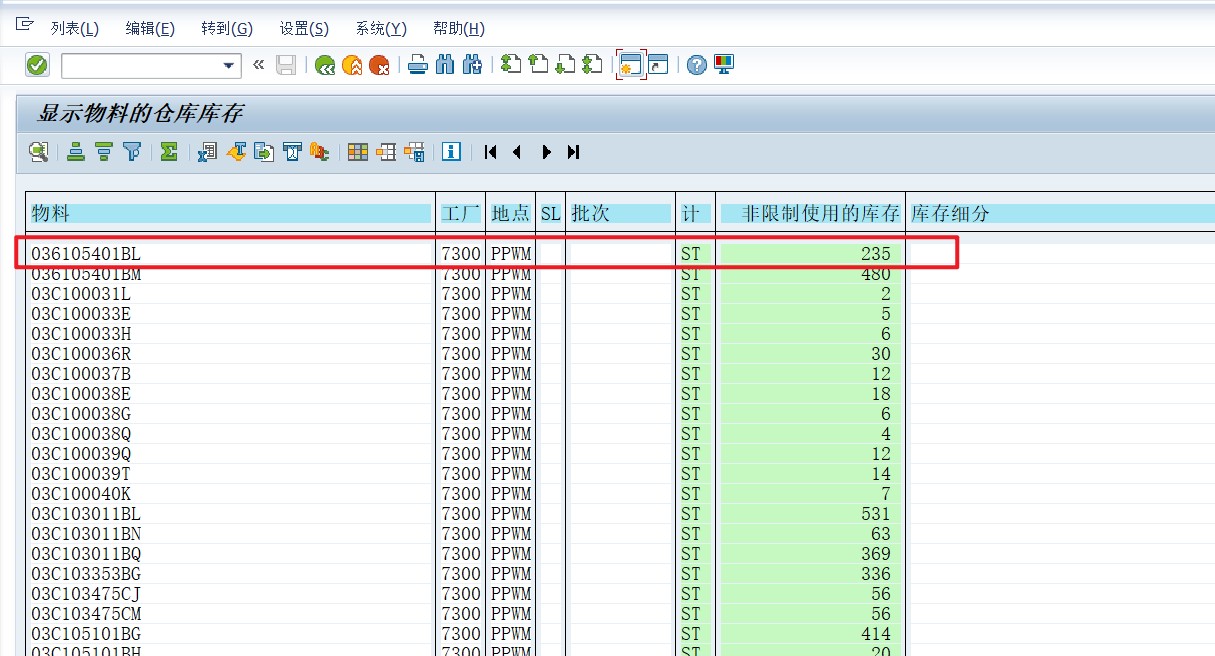Click the Print icon in the standard toolbar
The width and height of the screenshot is (1215, 656).
click(418, 65)
